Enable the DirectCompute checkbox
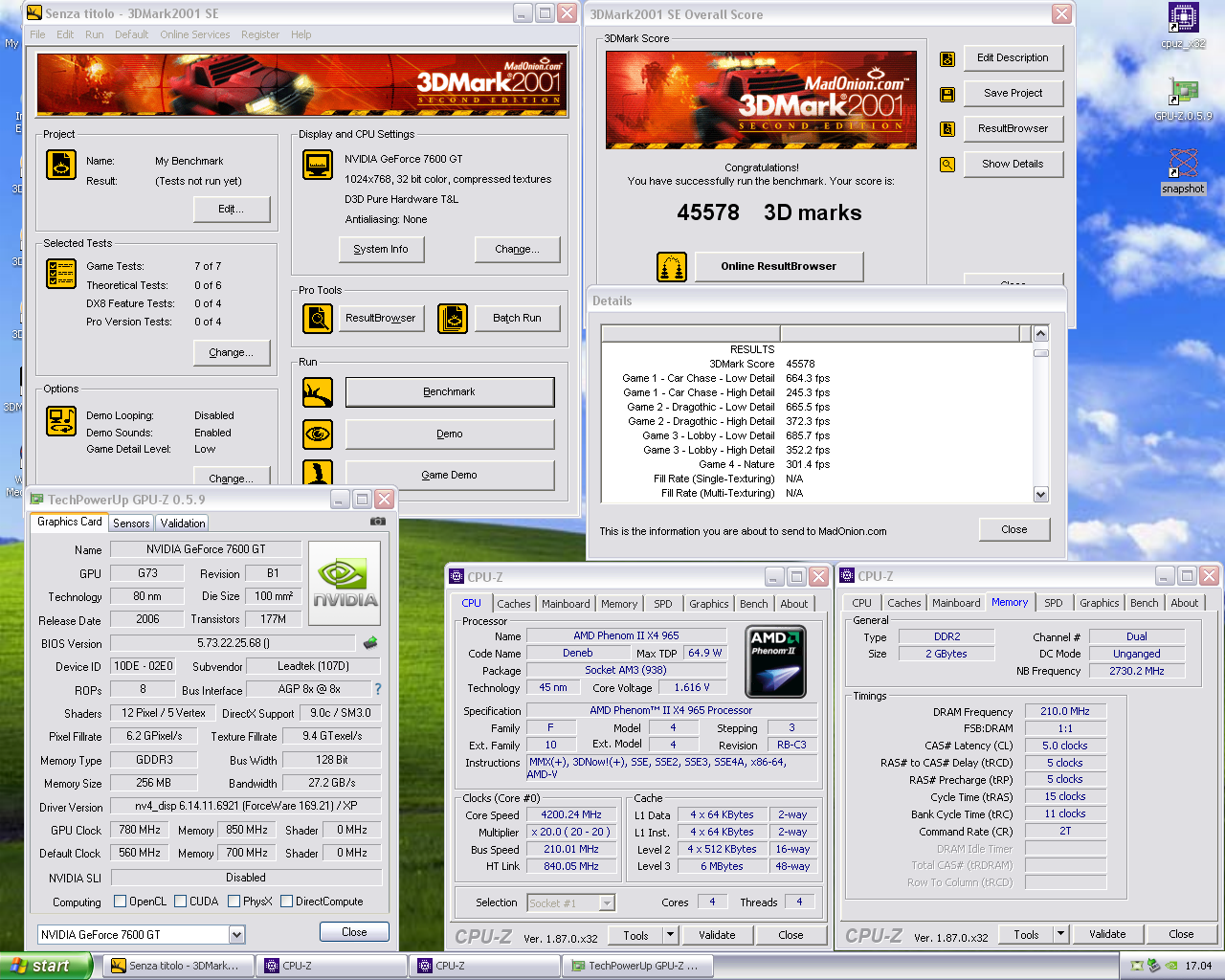Image resolution: width=1225 pixels, height=980 pixels. (286, 902)
